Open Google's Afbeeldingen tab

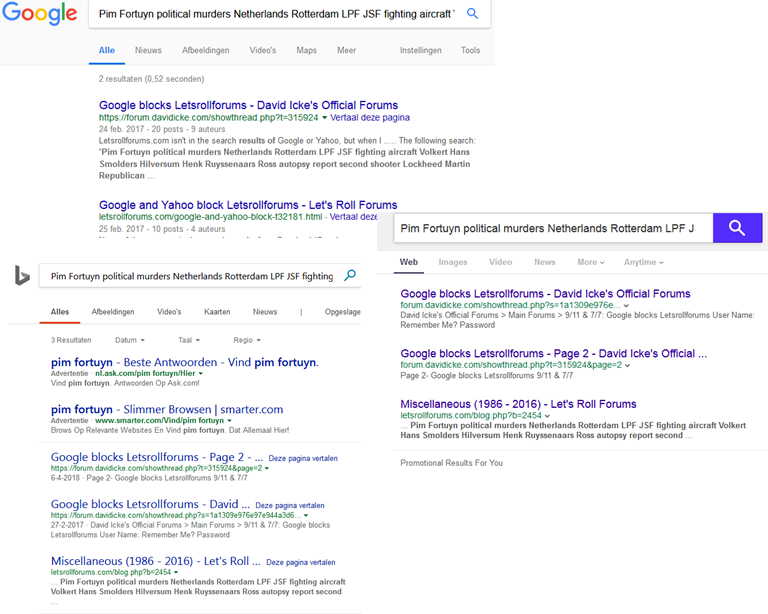tap(205, 50)
